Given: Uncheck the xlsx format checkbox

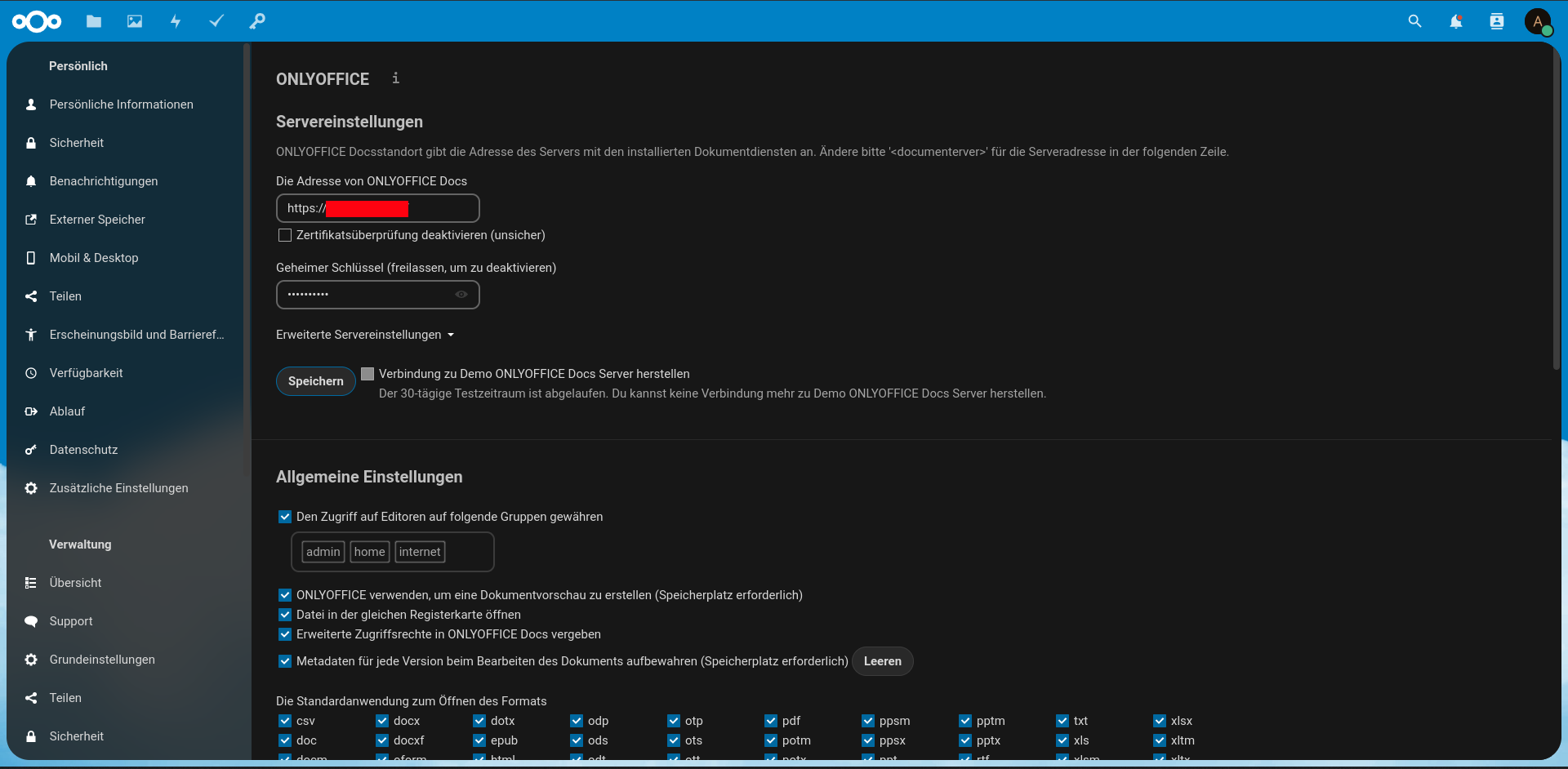Looking at the screenshot, I should coord(1160,721).
